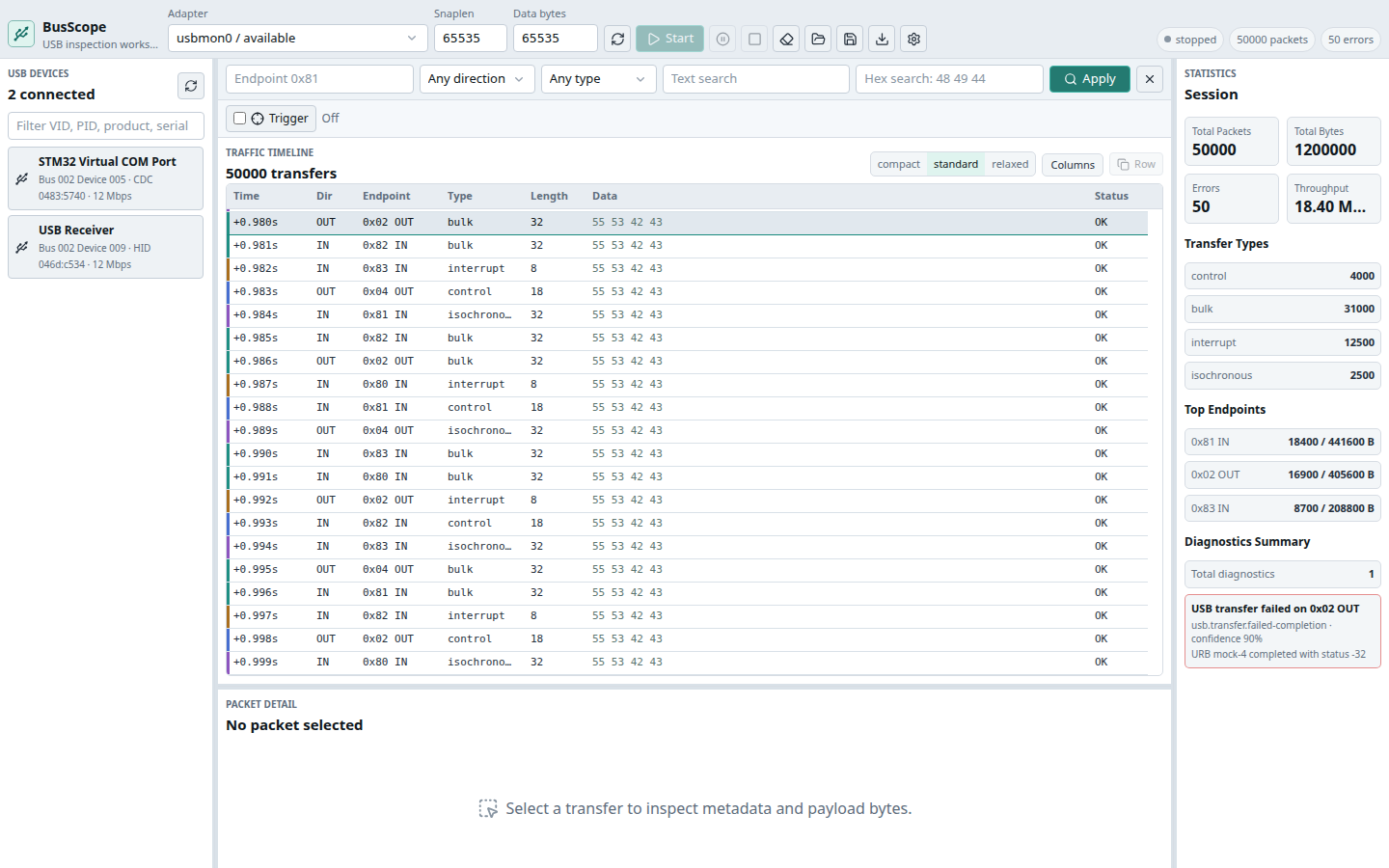
Task: Start the capture
Action: click(669, 39)
